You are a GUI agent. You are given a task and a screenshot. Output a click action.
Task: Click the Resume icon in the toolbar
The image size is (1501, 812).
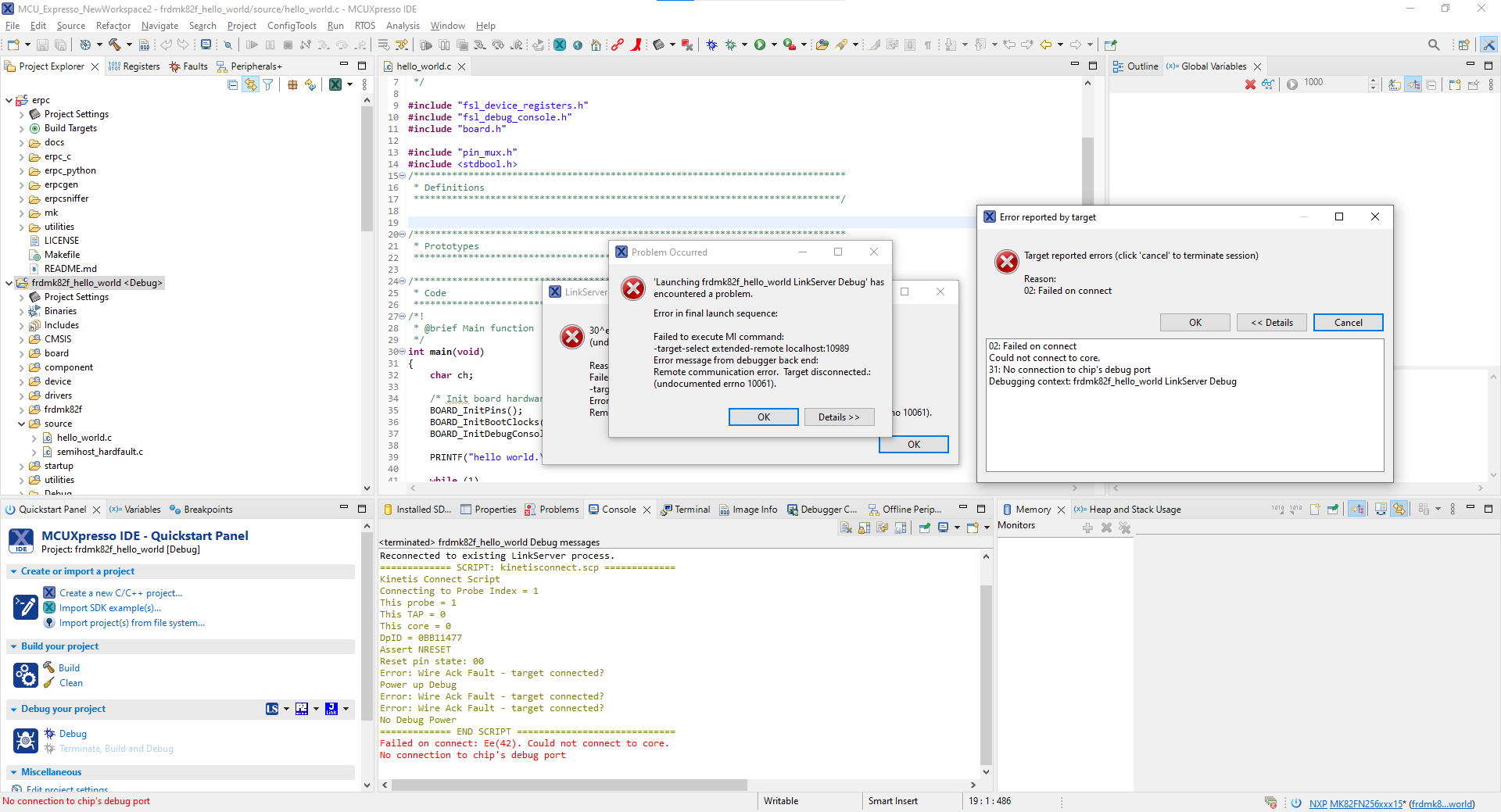[x=252, y=45]
